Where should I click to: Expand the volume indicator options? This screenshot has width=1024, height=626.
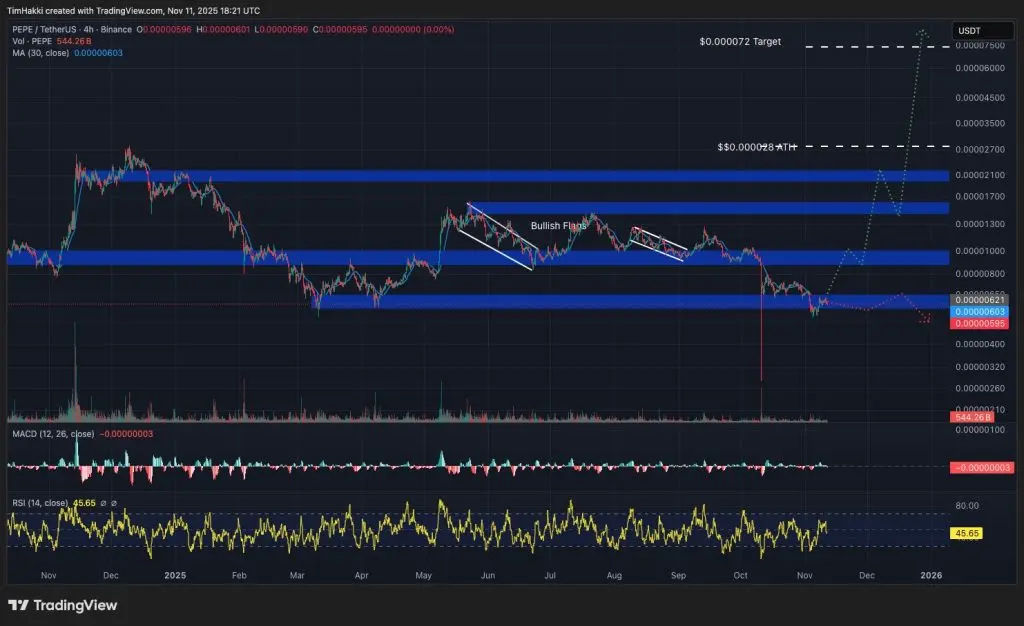[100, 42]
